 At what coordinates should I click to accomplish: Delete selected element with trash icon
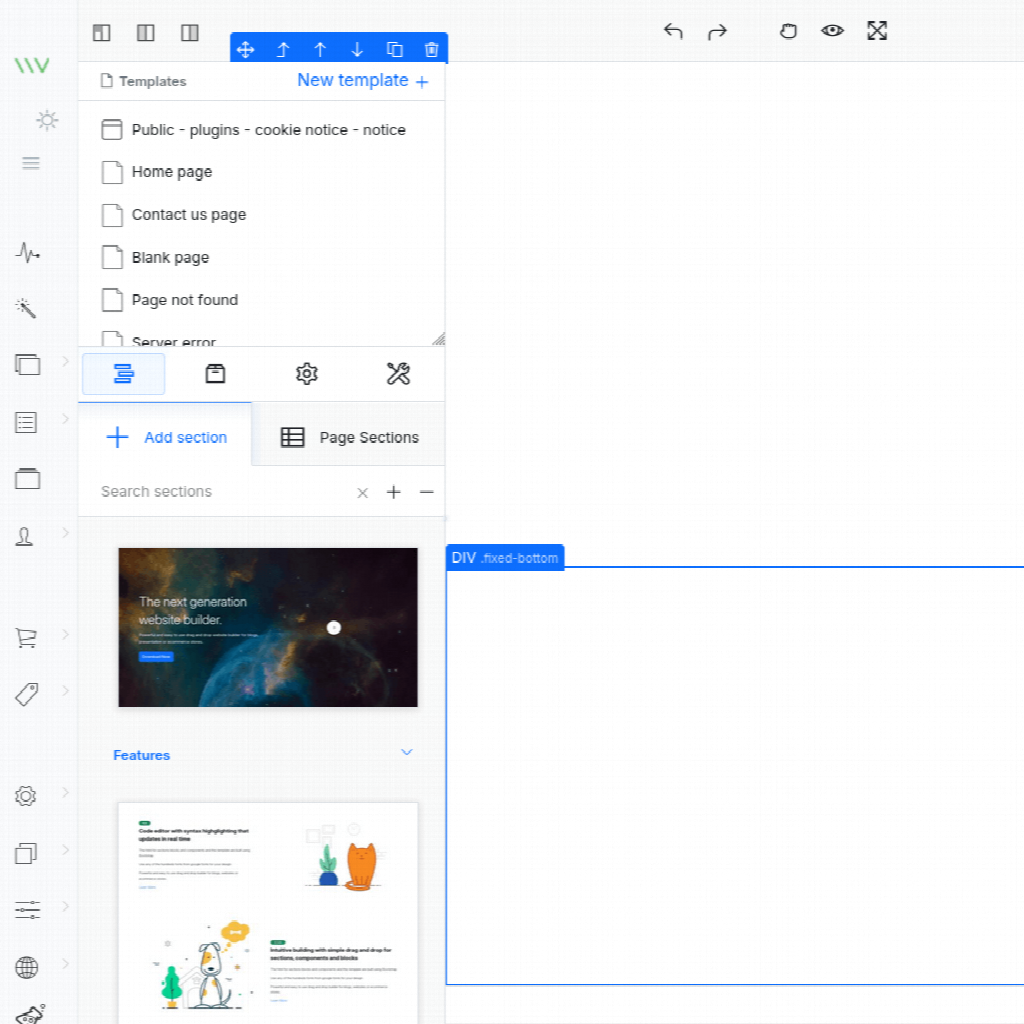pyautogui.click(x=431, y=49)
